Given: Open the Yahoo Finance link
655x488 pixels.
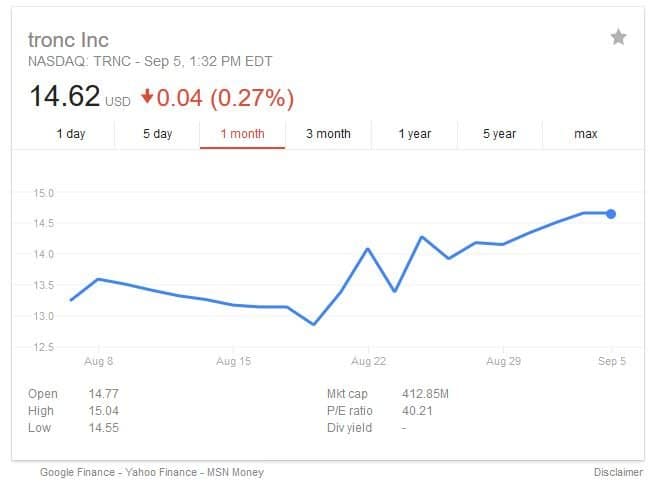Looking at the screenshot, I should click(x=161, y=472).
